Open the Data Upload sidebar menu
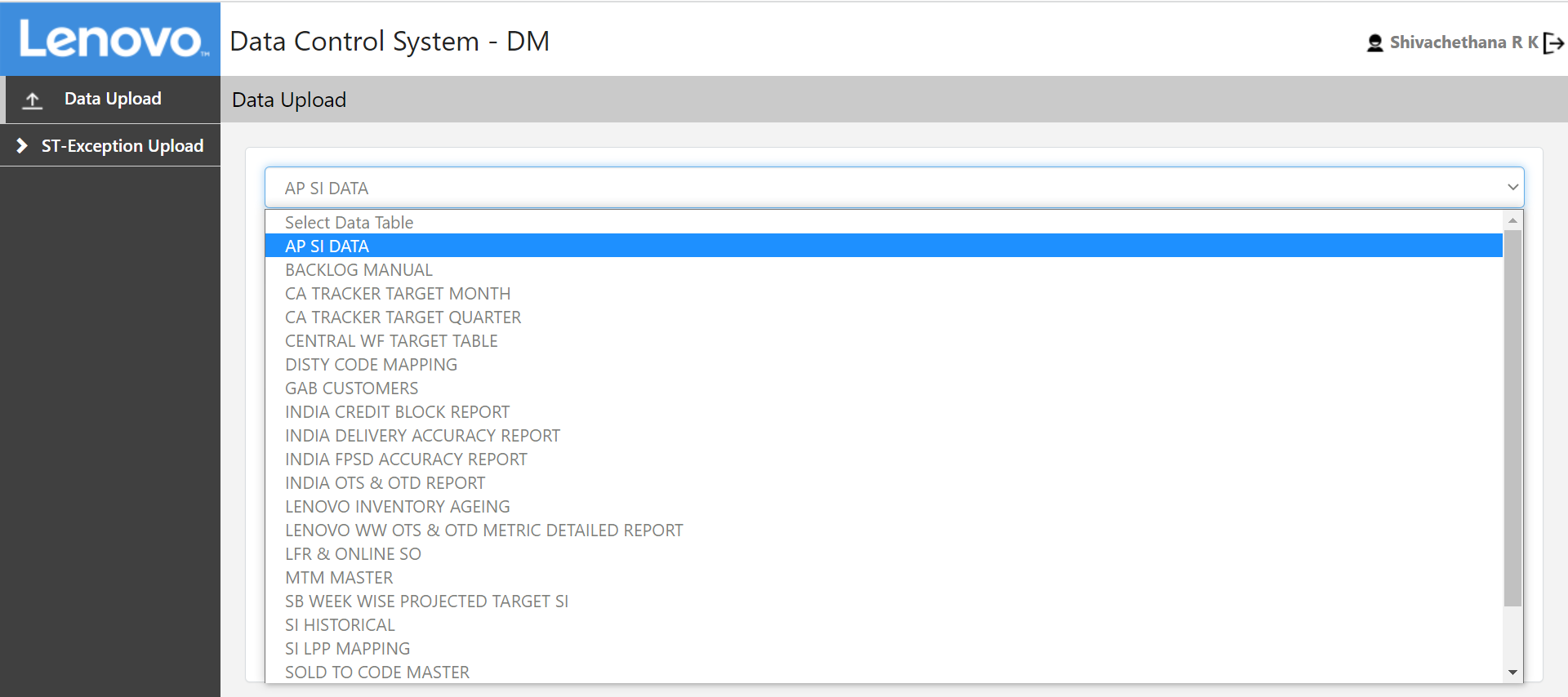1568x697 pixels. click(113, 99)
